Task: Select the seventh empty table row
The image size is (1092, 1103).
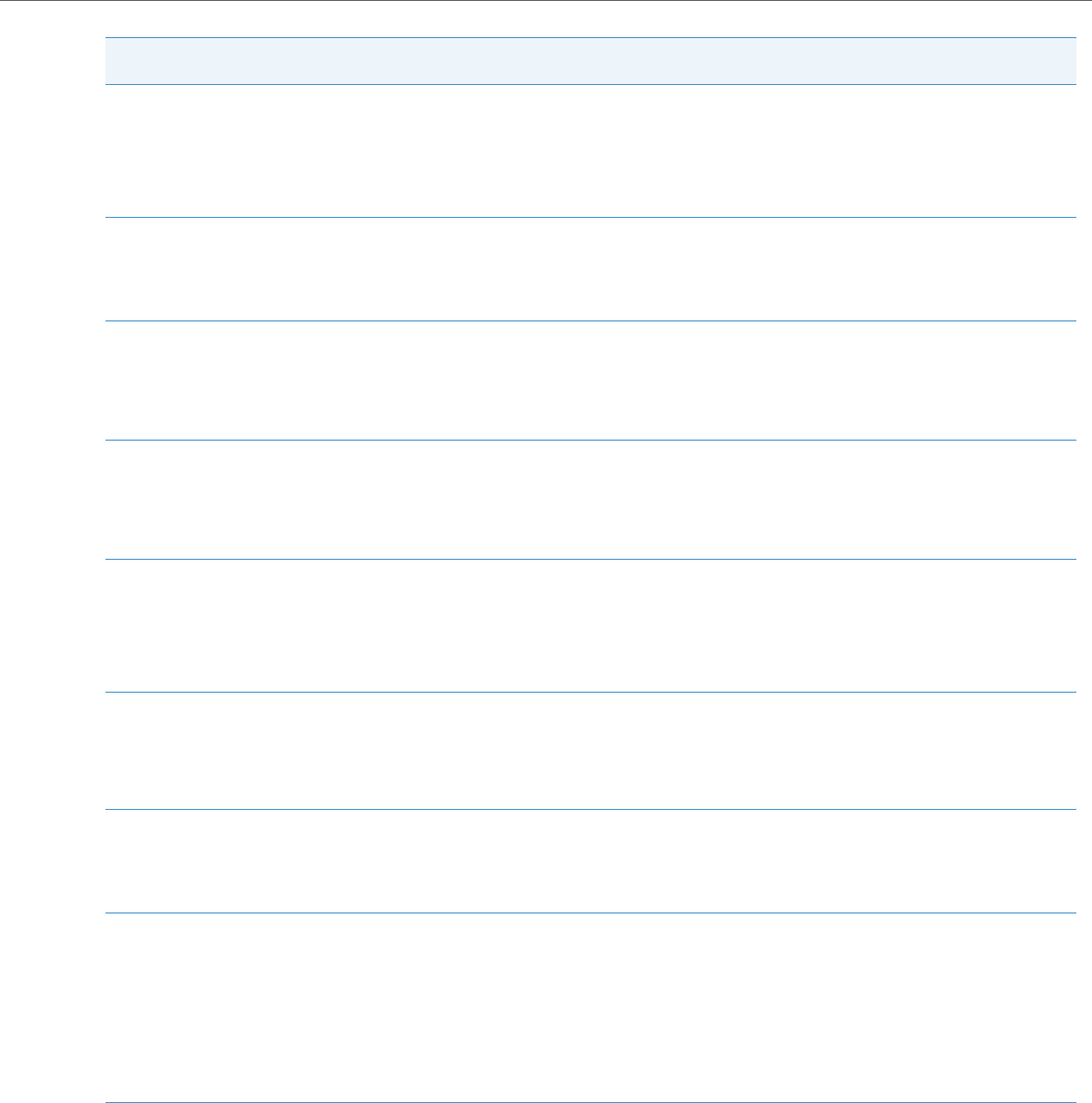Action: tap(591, 862)
